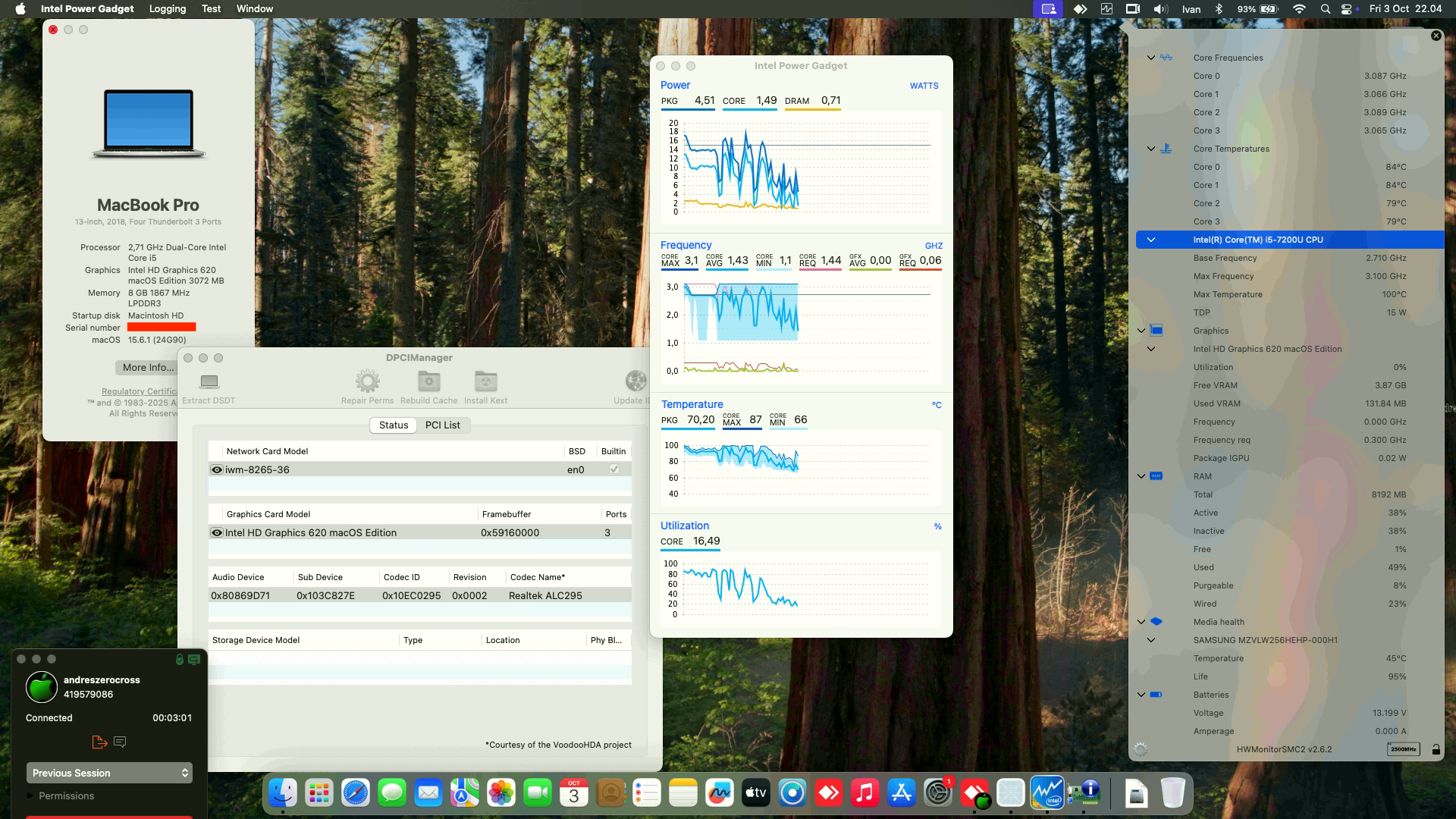The width and height of the screenshot is (1456, 819).
Task: Collapse the SAMSUNG MZVLW256HEHP drive subtree
Action: 1150,640
